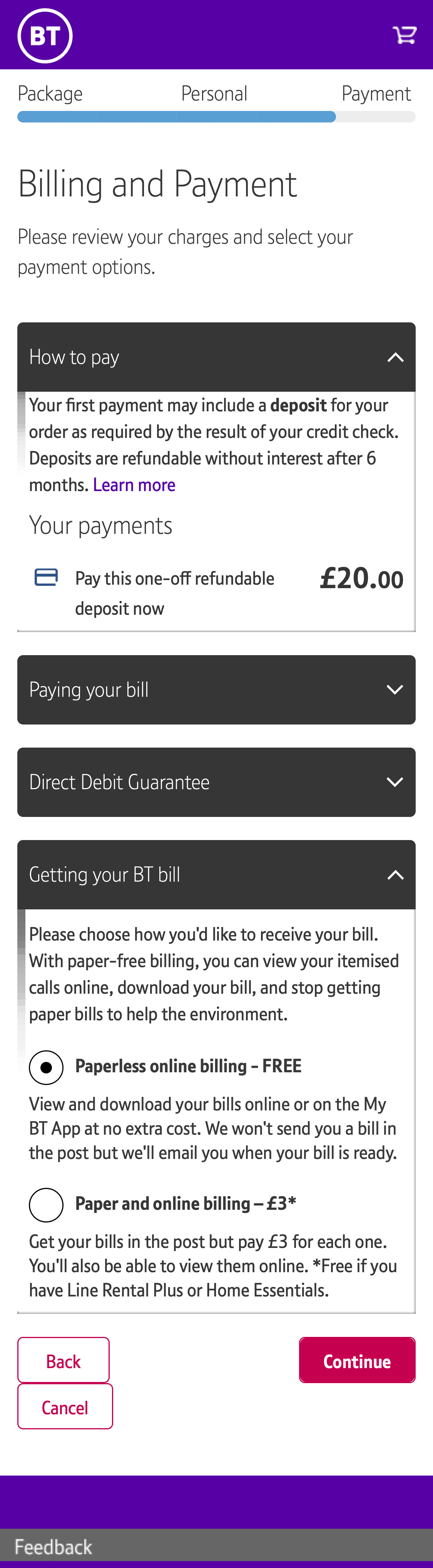Open the Learn more link about deposits
Screen dimensions: 433x1568
pyautogui.click(x=134, y=485)
